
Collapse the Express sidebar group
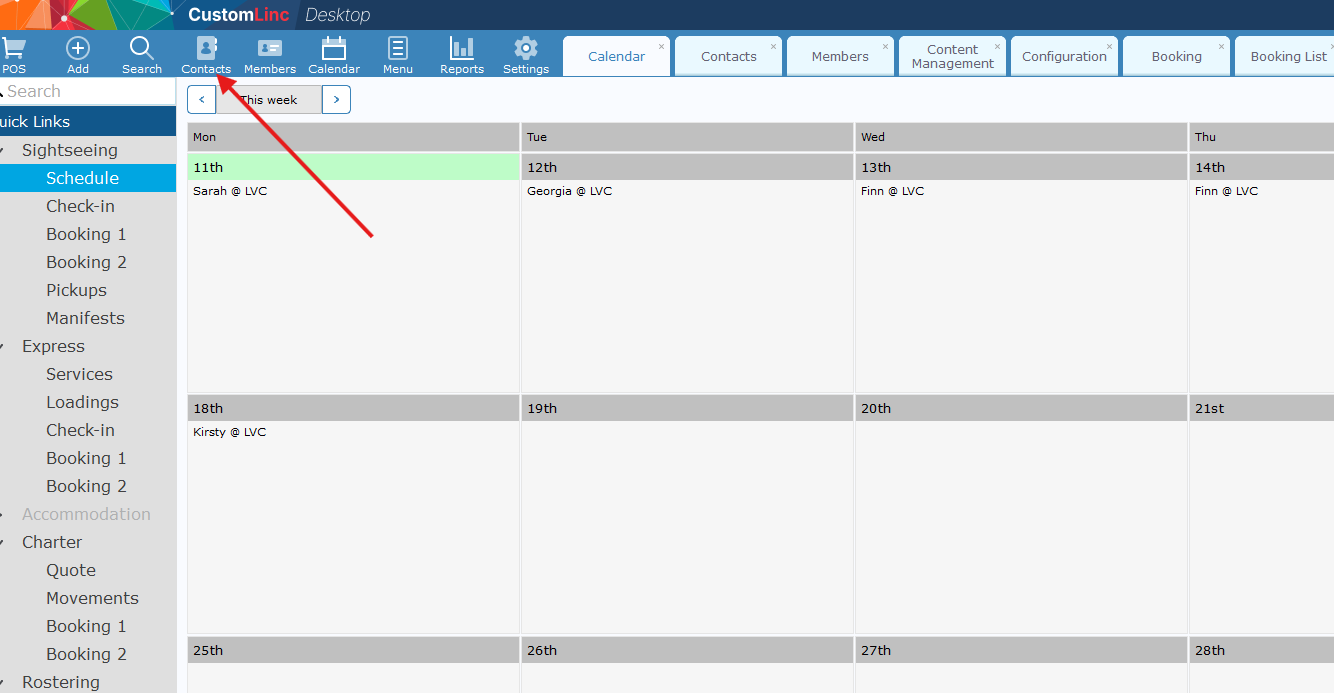[4, 347]
